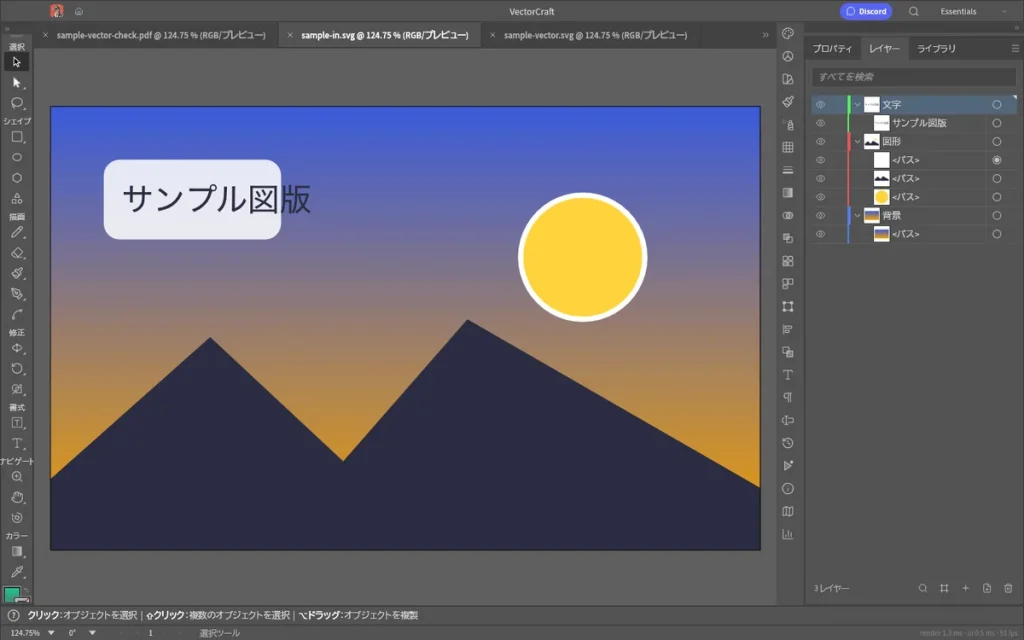Open search in the title bar

[914, 11]
